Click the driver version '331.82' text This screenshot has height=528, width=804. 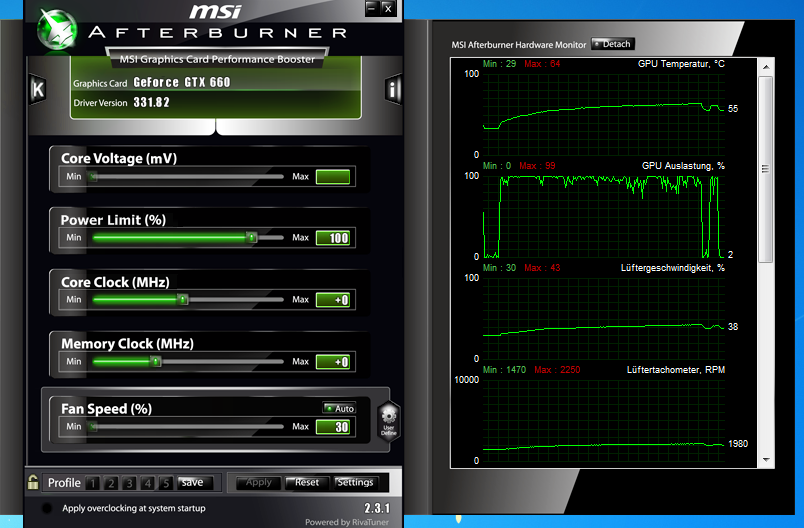[151, 103]
